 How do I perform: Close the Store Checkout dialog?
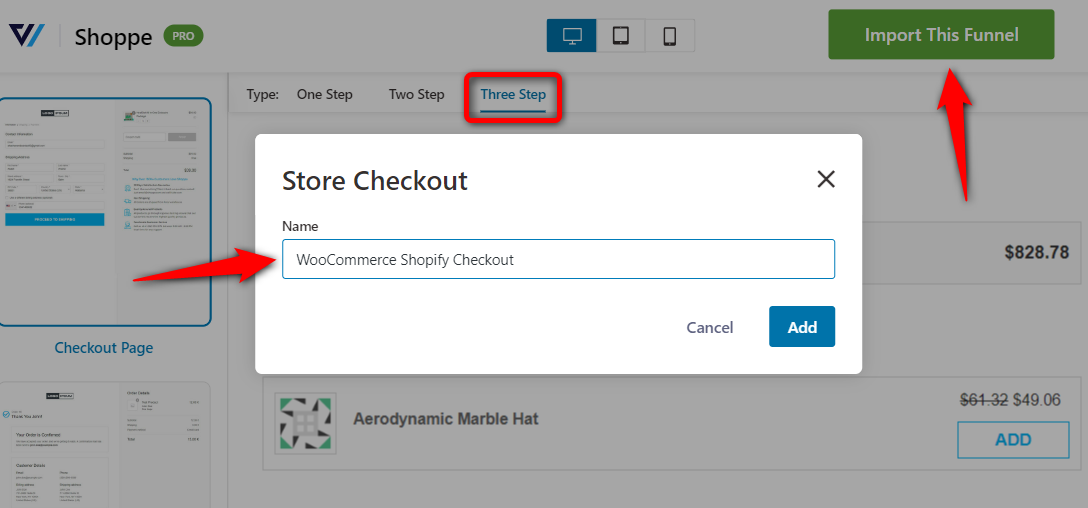826,180
